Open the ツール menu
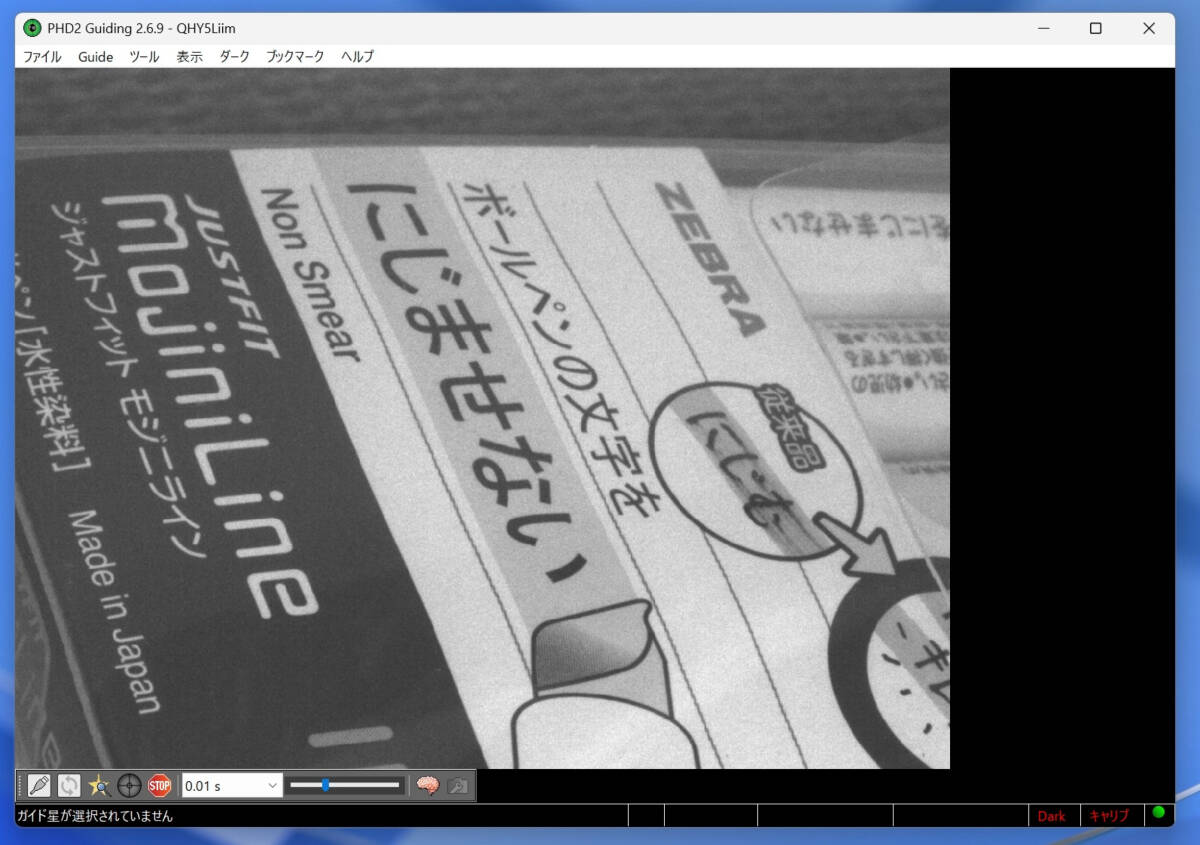1200x845 pixels. [144, 57]
